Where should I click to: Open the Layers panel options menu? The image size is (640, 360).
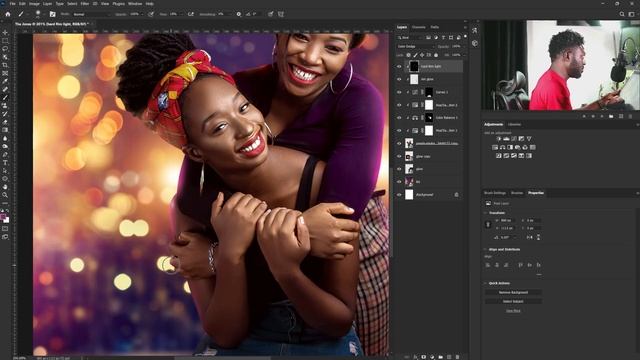pyautogui.click(x=465, y=27)
